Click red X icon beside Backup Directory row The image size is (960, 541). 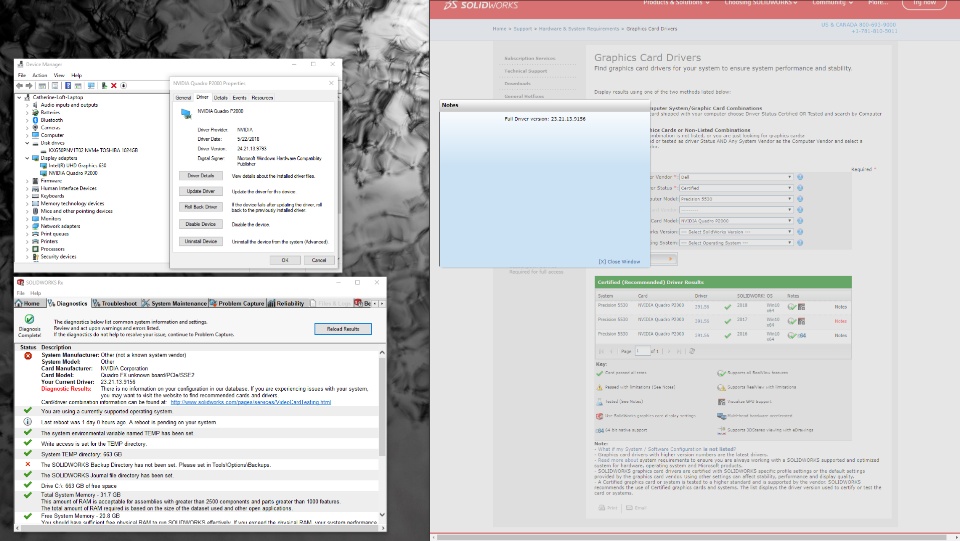pos(28,465)
